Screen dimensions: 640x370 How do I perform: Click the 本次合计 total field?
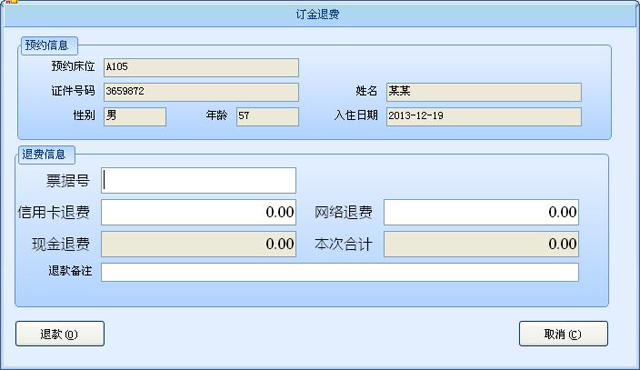click(x=481, y=244)
